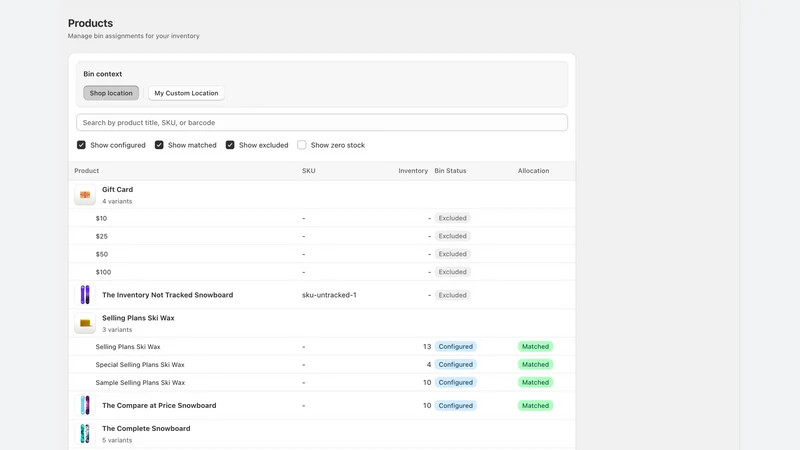The width and height of the screenshot is (800, 450).
Task: Click the 5 variants label under Complete Snowboard
Action: click(x=117, y=440)
